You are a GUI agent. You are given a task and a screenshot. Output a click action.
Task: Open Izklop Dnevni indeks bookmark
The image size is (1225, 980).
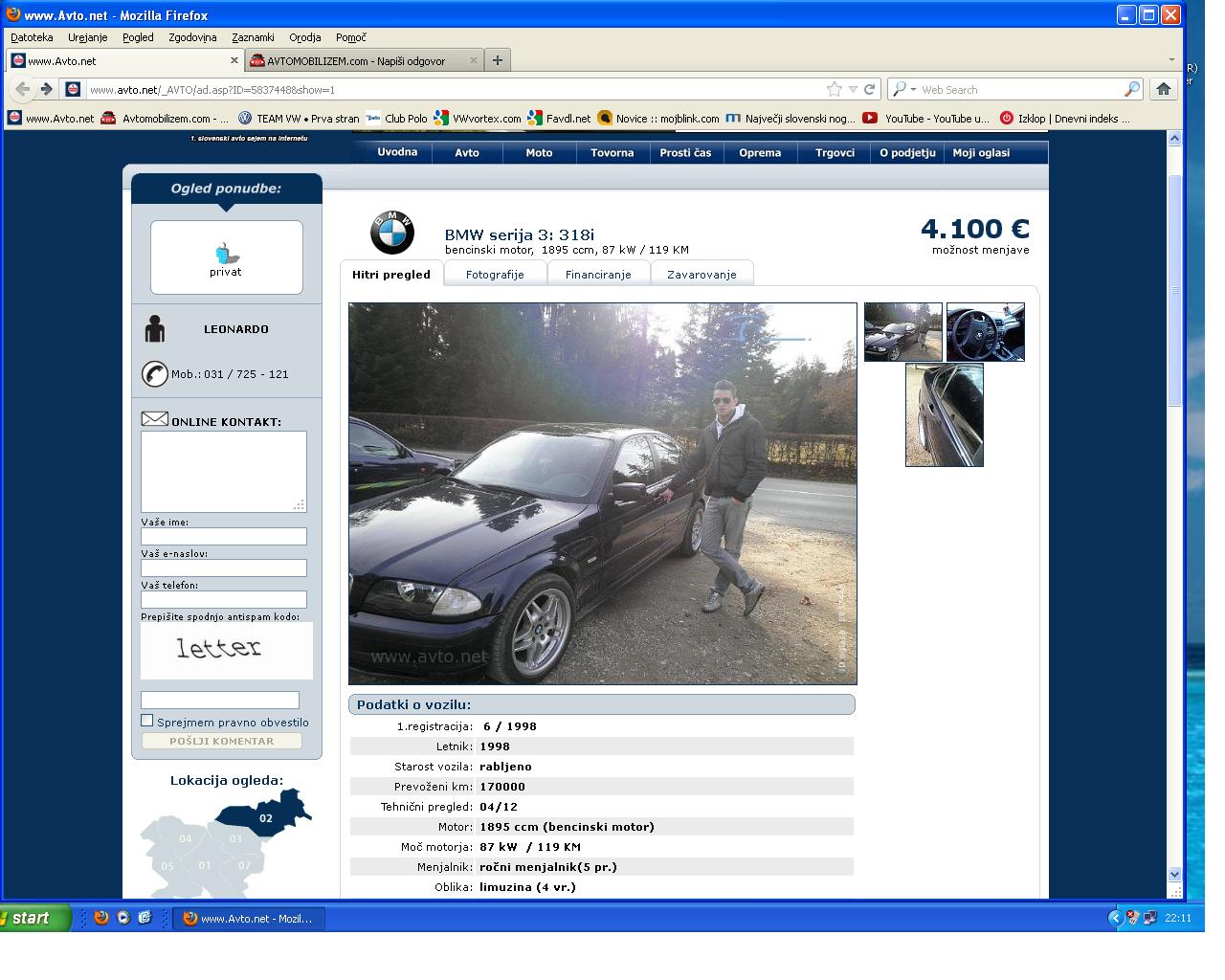1064,119
